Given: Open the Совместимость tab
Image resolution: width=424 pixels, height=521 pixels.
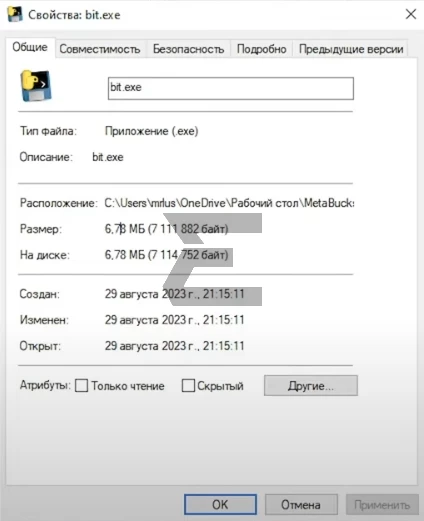Looking at the screenshot, I should pyautogui.click(x=100, y=49).
